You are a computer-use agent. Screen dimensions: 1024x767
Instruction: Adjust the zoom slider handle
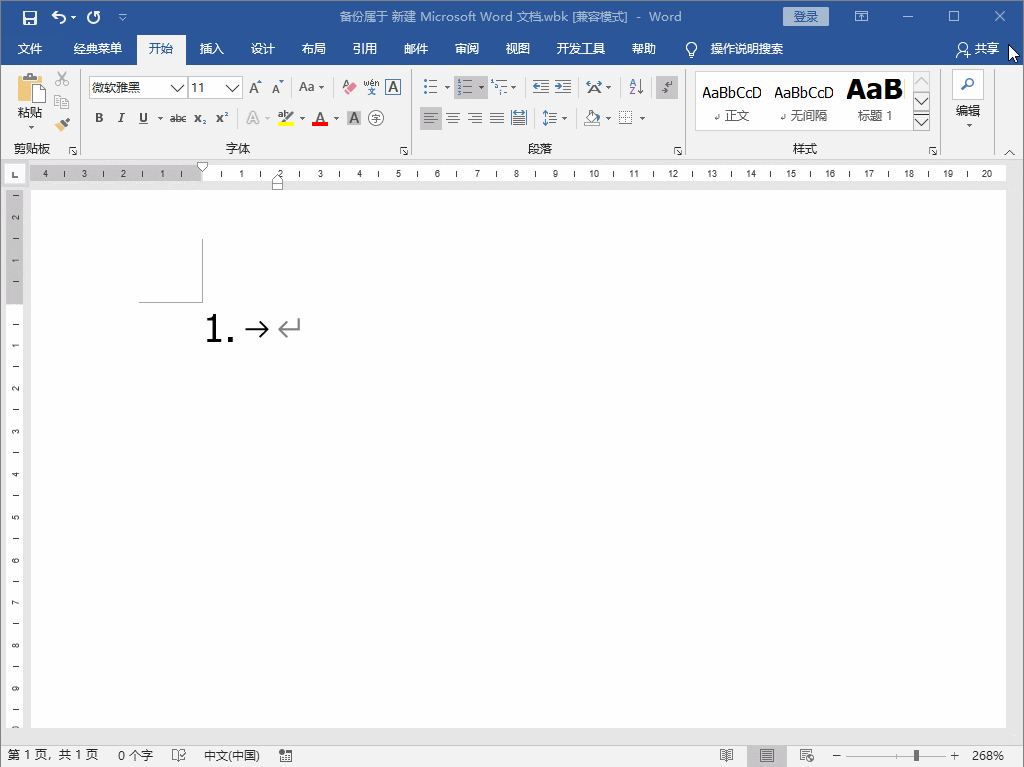point(916,756)
